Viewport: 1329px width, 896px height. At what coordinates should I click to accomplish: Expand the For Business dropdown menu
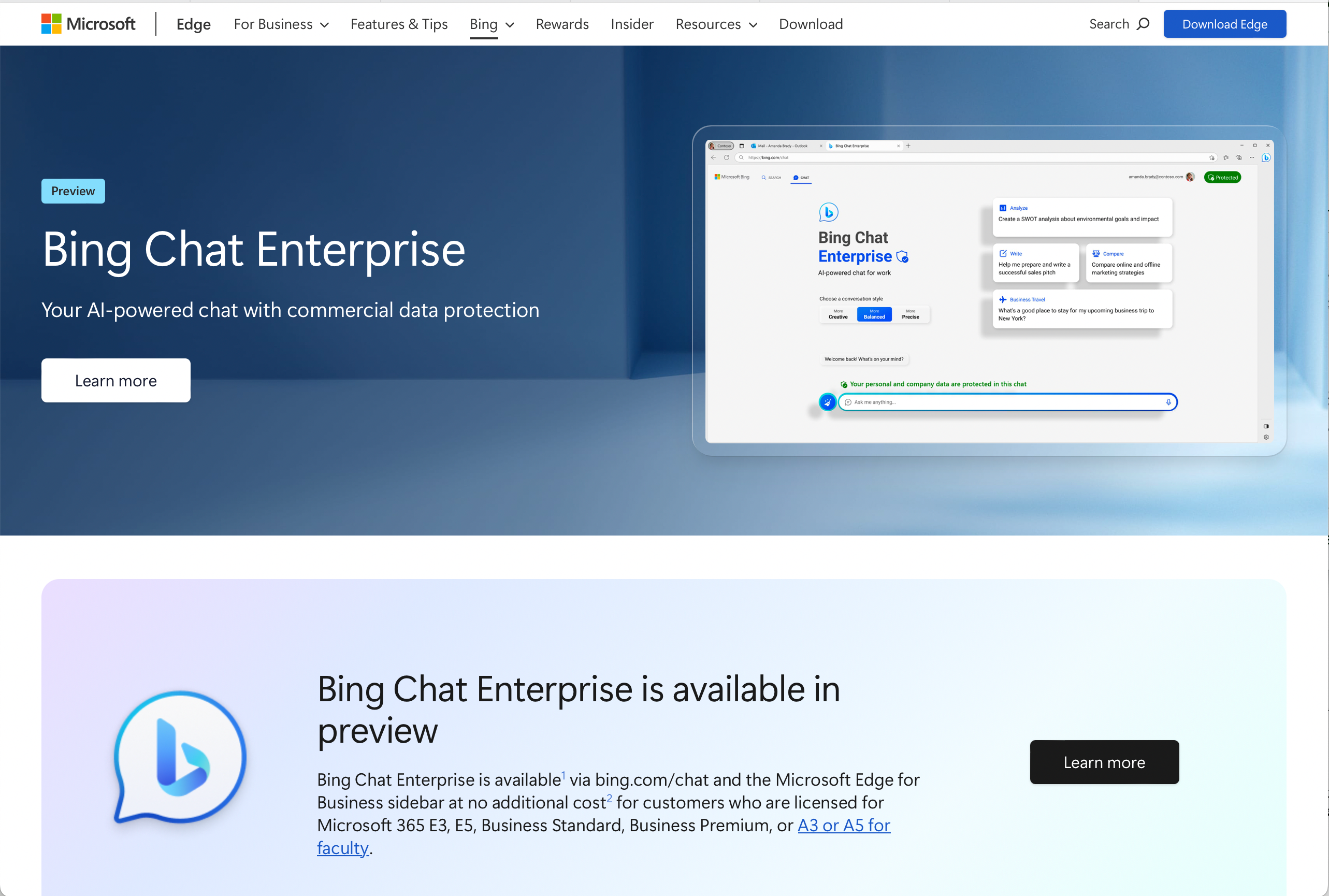[x=280, y=24]
